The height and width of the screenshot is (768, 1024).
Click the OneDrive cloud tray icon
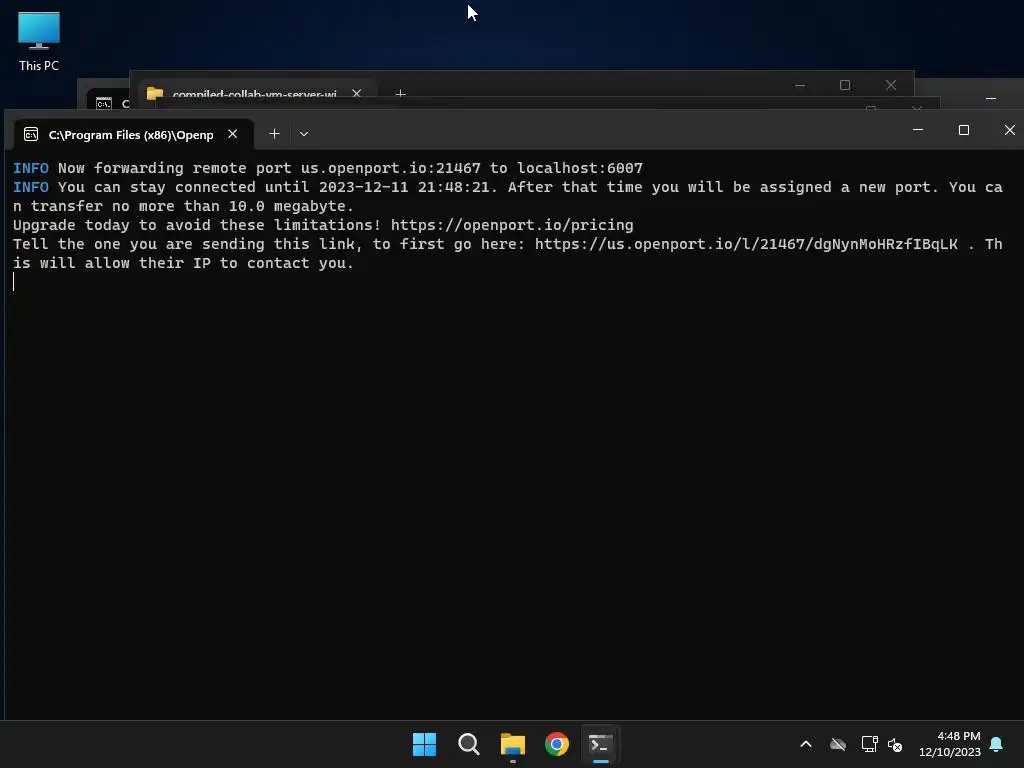pyautogui.click(x=838, y=744)
